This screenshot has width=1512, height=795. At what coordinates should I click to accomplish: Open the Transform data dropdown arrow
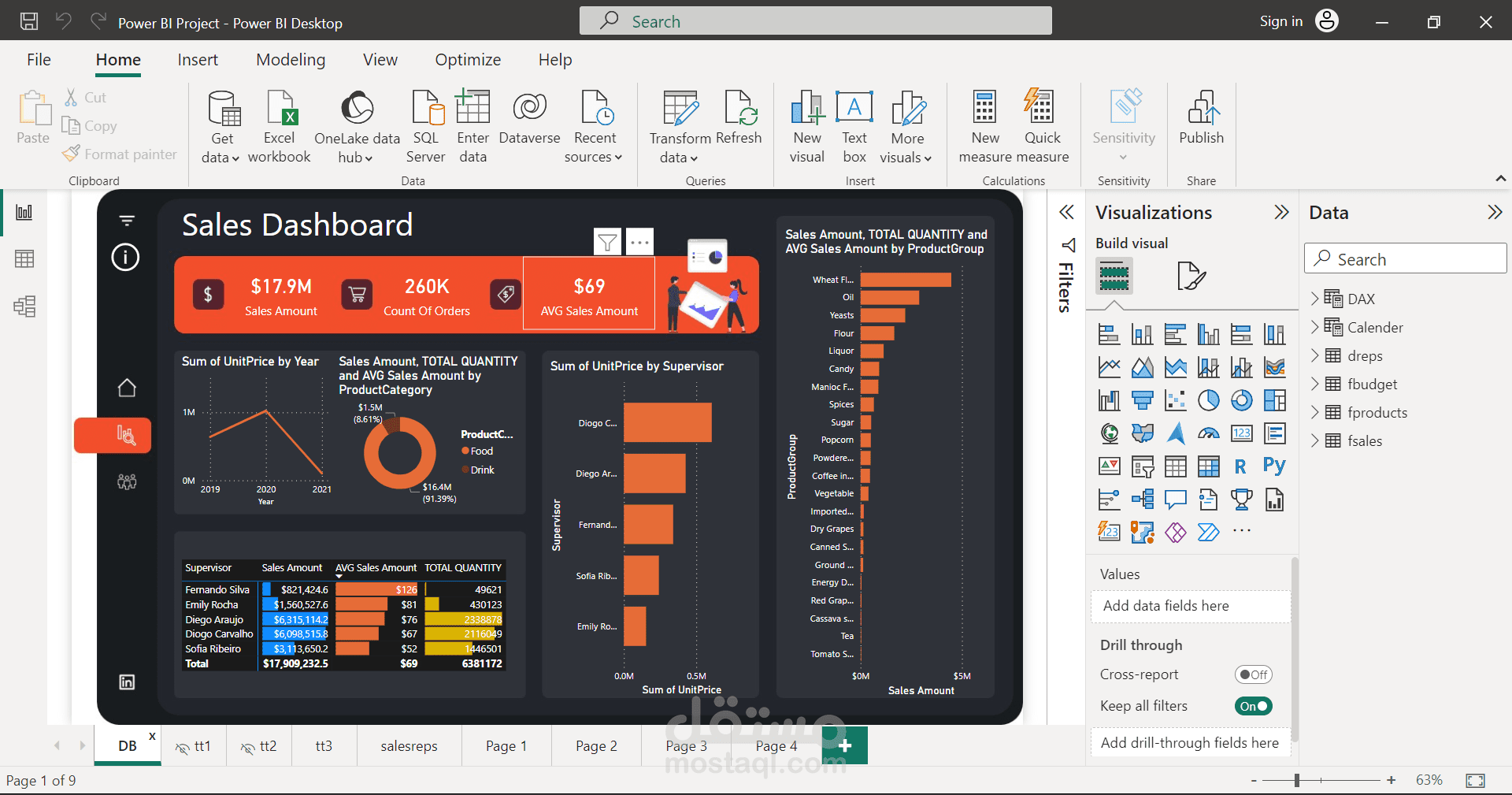[x=694, y=158]
